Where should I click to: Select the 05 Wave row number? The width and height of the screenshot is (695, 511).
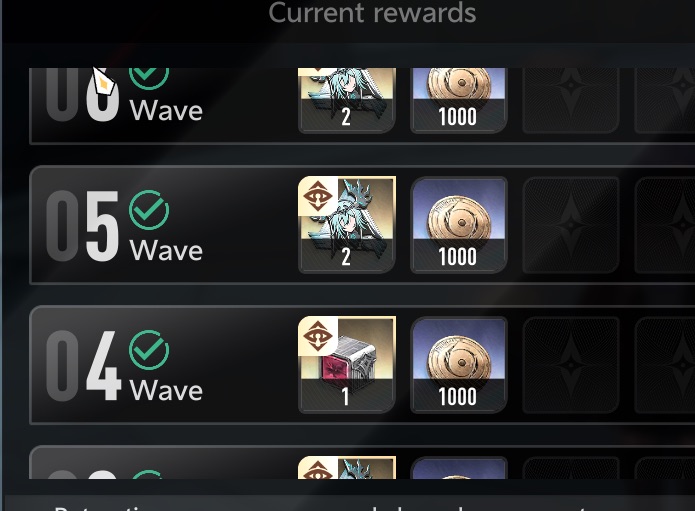point(83,226)
